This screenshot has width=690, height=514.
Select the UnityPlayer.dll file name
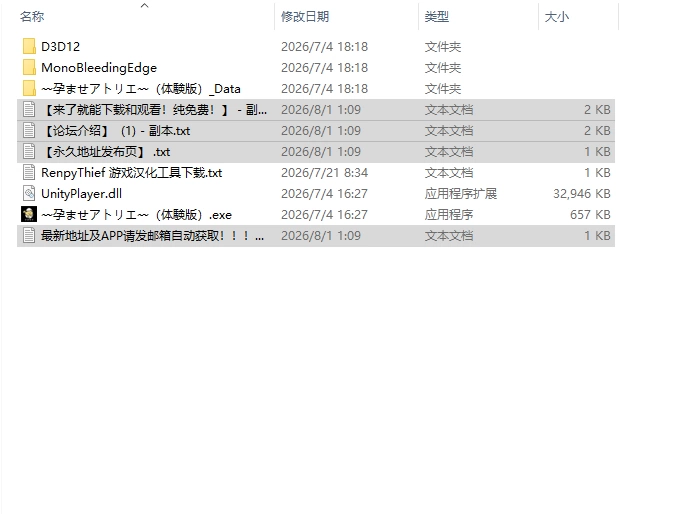point(81,194)
